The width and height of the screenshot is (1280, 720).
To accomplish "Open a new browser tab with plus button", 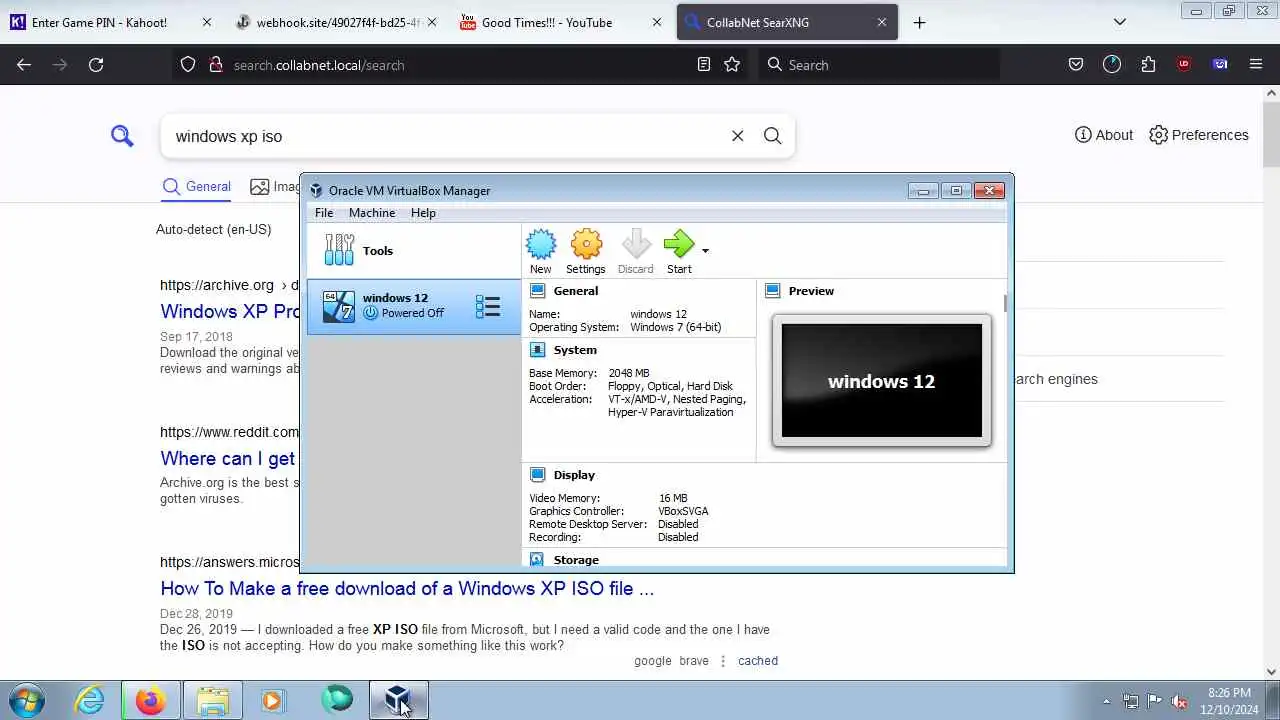I will tap(919, 22).
